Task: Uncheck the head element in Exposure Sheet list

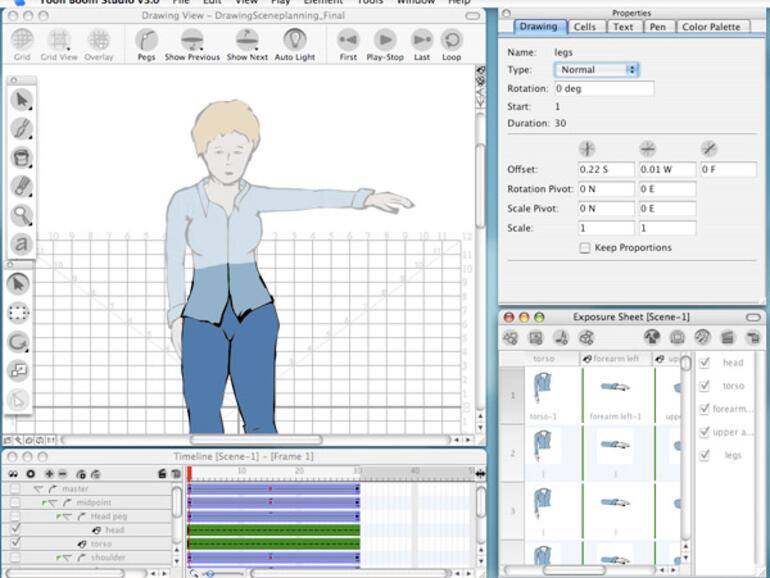Action: (705, 363)
